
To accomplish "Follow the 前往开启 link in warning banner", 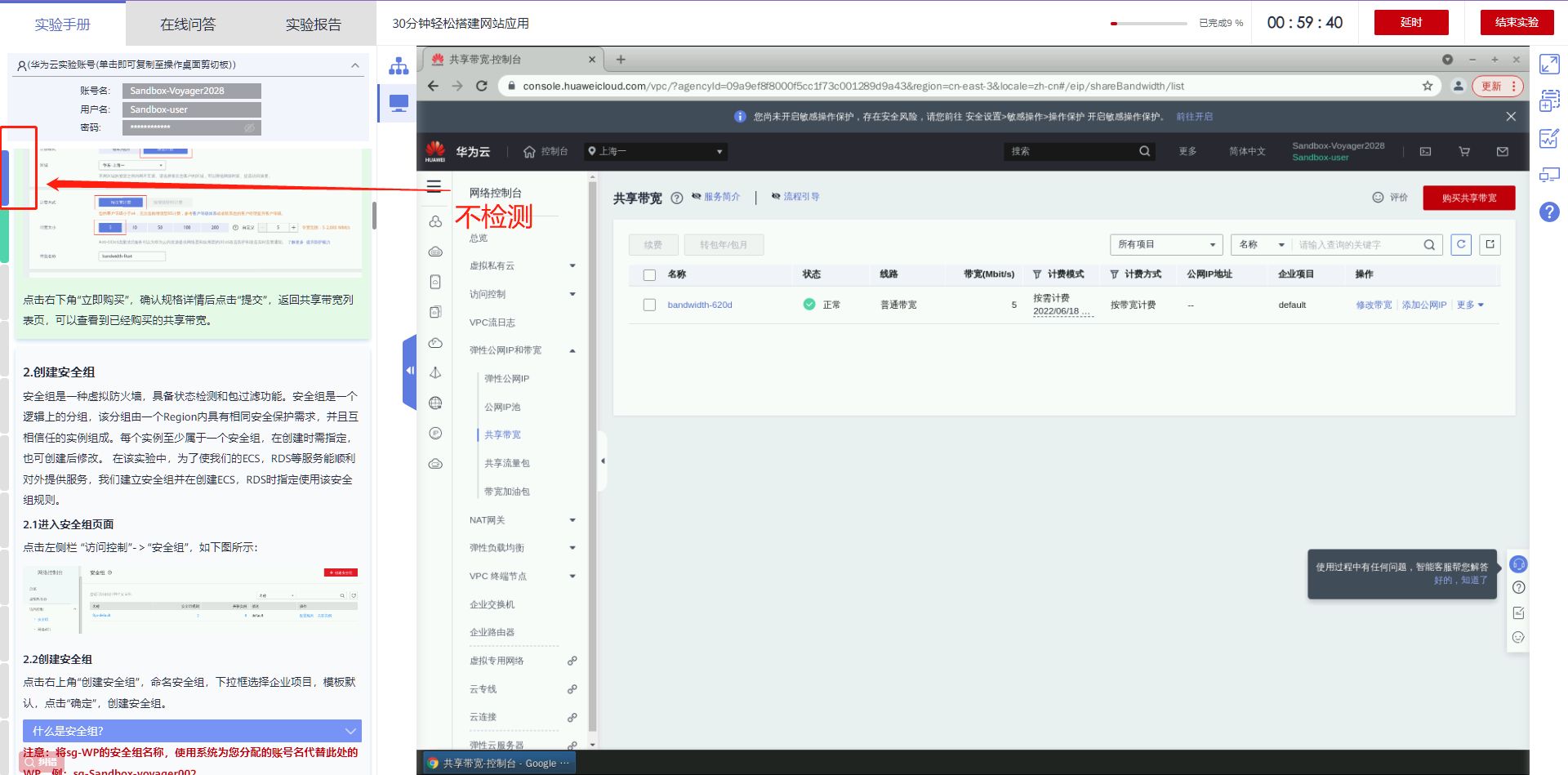I will (x=1194, y=117).
